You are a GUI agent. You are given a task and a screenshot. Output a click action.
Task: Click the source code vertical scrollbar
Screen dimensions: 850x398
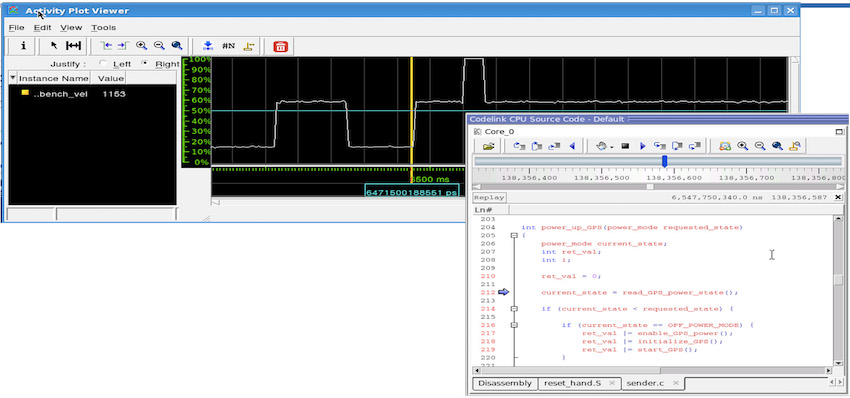[839, 290]
